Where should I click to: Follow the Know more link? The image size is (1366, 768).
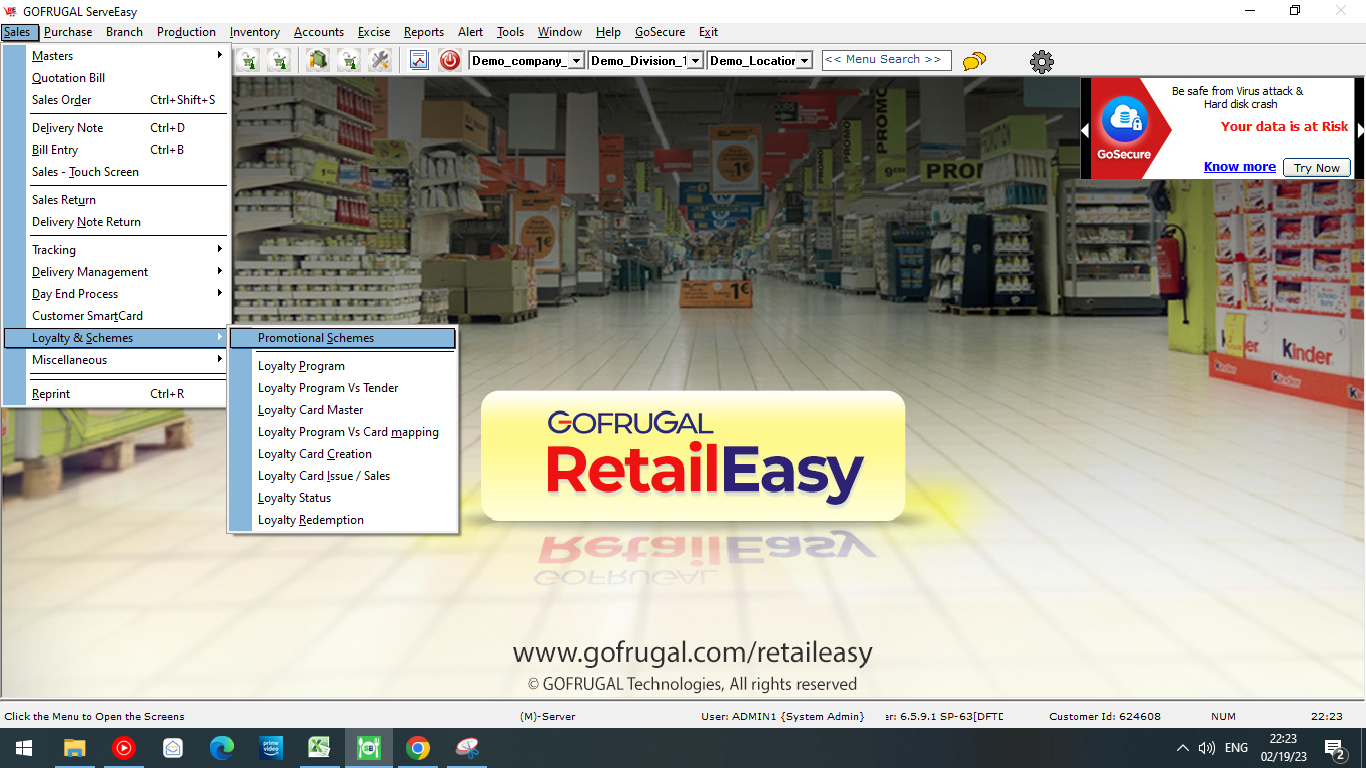(1240, 167)
